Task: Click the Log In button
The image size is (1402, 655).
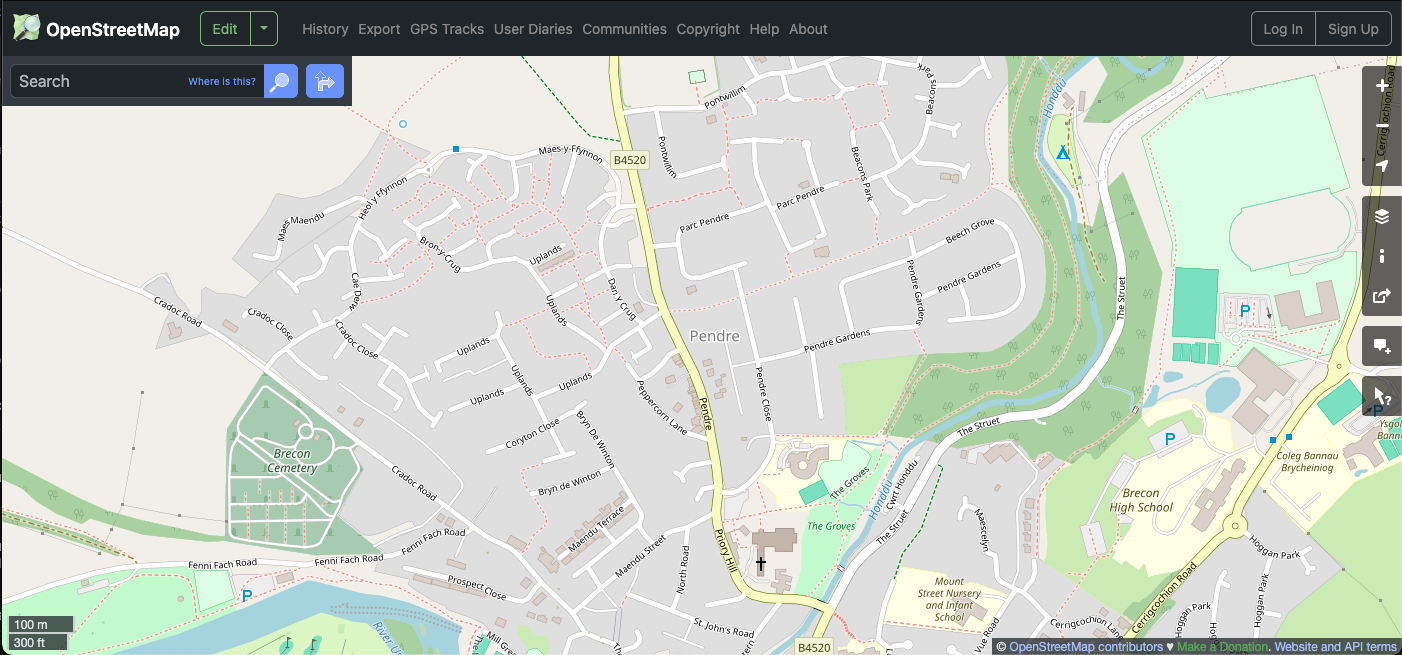Action: [x=1283, y=29]
